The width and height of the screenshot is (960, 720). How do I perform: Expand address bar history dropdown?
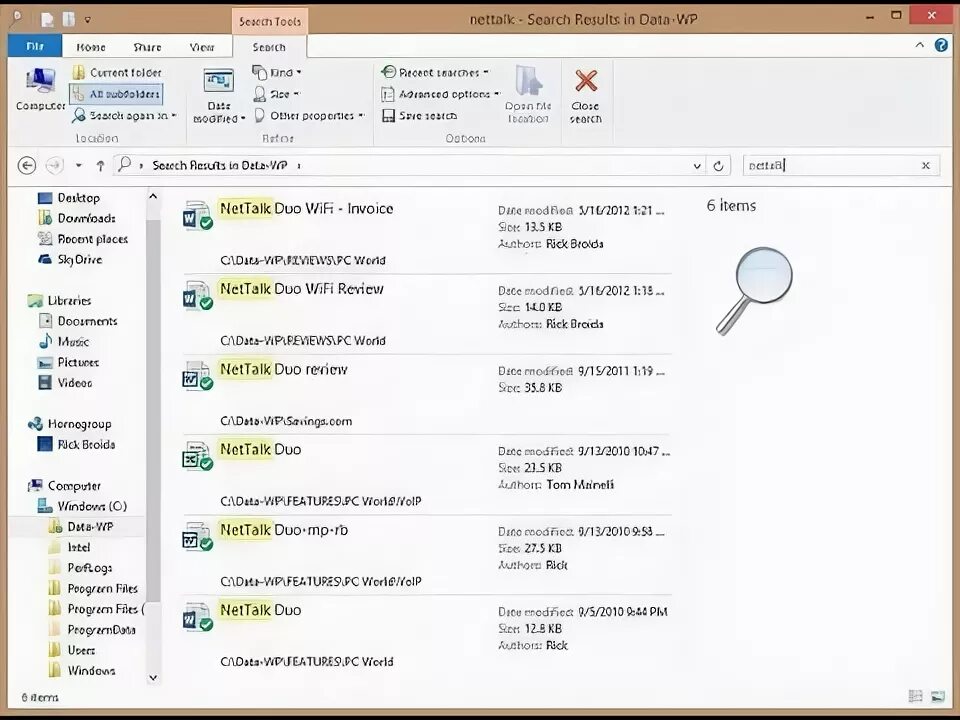[697, 165]
